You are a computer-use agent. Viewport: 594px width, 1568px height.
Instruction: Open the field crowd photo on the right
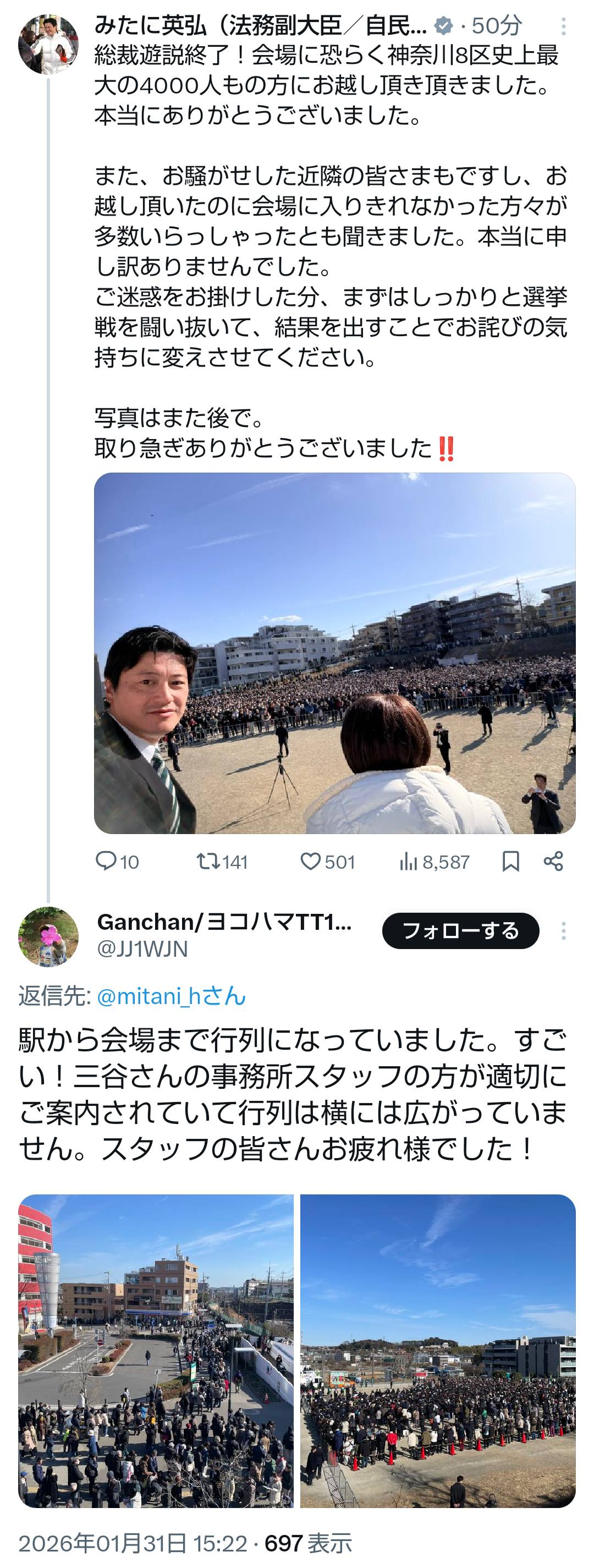point(438,1351)
